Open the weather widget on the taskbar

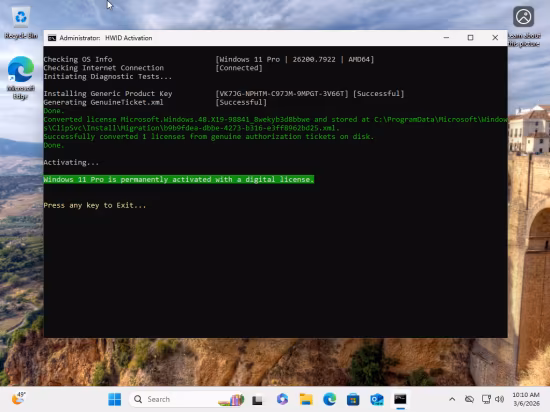pyautogui.click(x=19, y=399)
